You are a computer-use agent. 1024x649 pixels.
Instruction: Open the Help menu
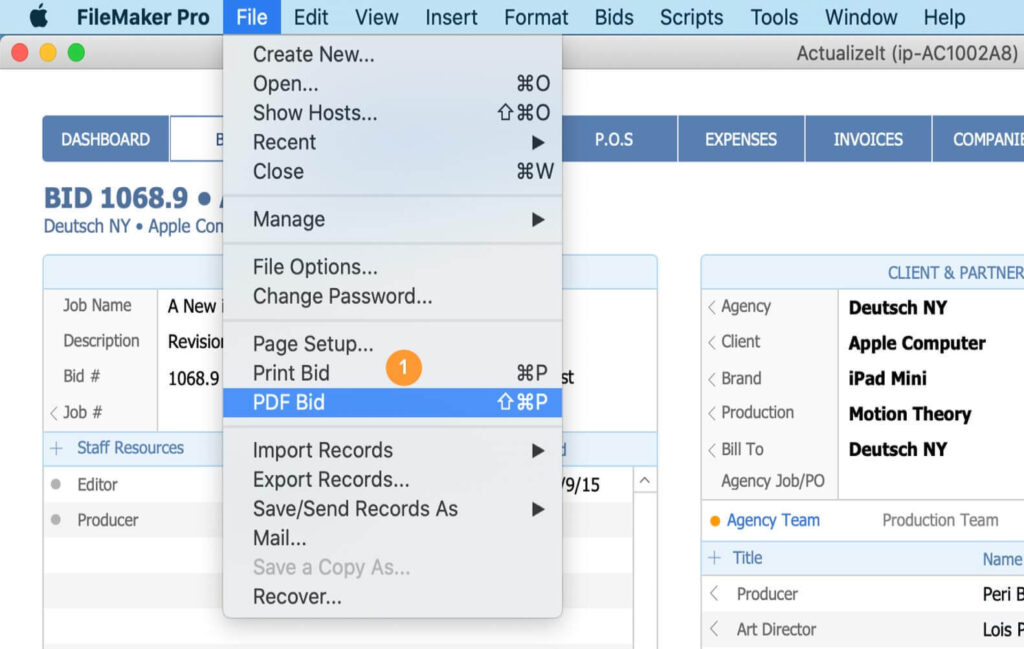944,17
